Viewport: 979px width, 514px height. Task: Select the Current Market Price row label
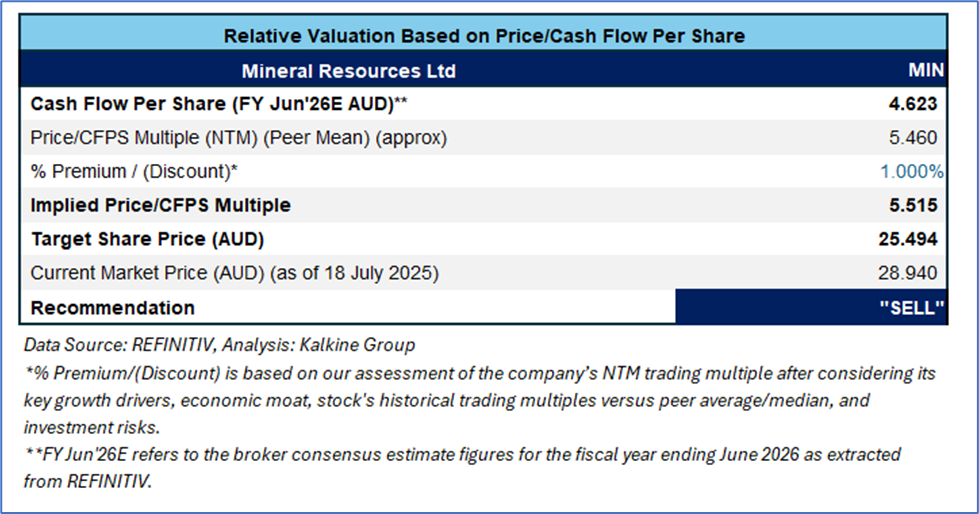pos(234,272)
